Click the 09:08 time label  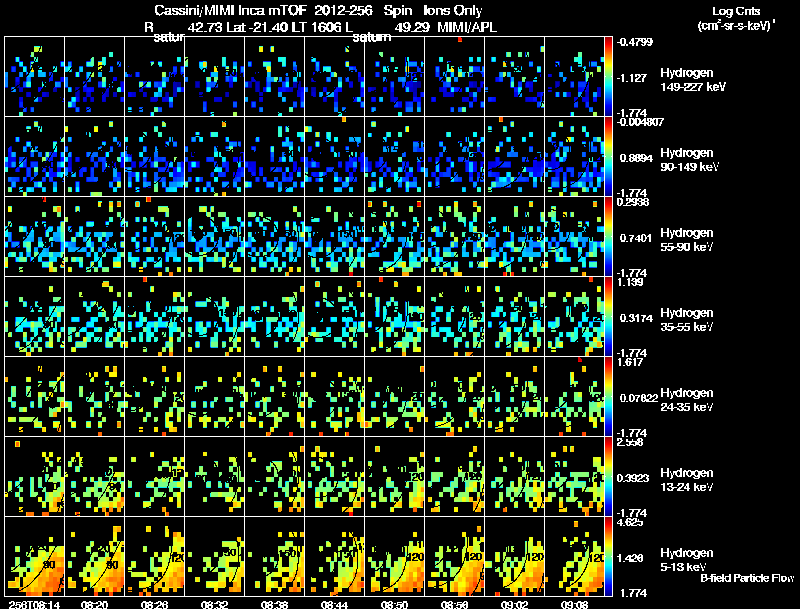point(574,604)
